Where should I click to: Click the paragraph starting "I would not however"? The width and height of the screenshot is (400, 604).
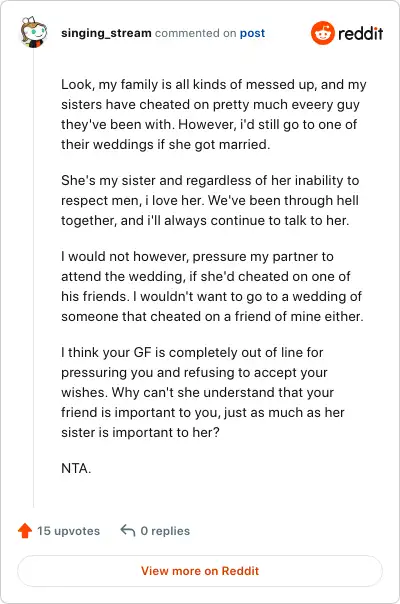[212, 286]
